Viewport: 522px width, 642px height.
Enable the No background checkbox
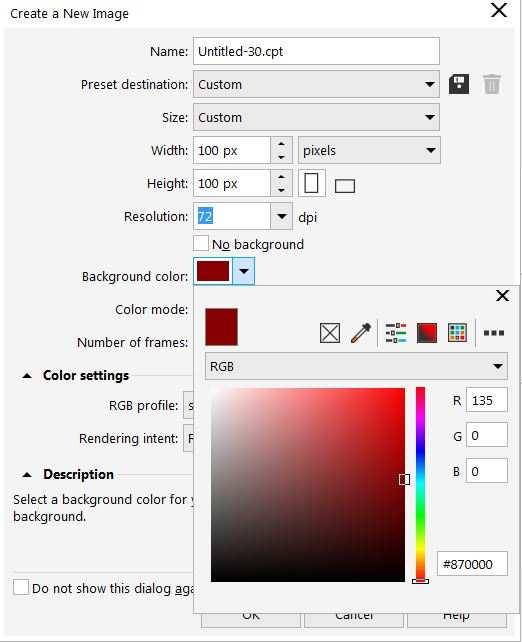click(201, 243)
